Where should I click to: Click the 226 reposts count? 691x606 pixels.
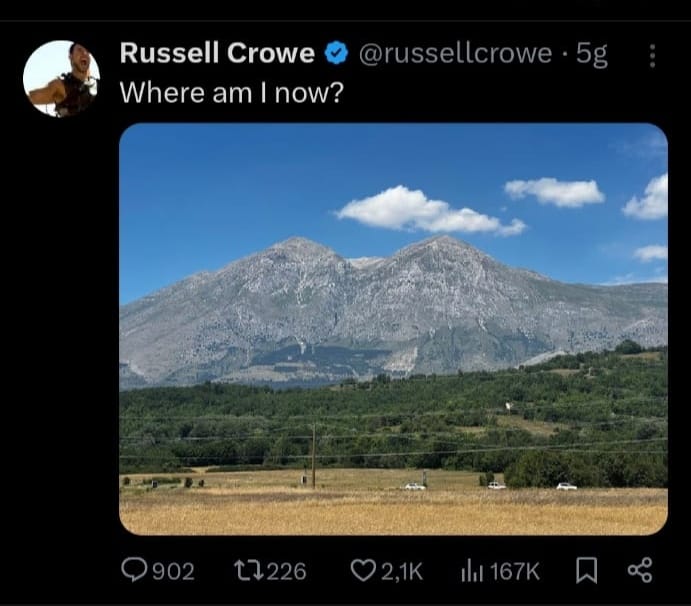(286, 571)
